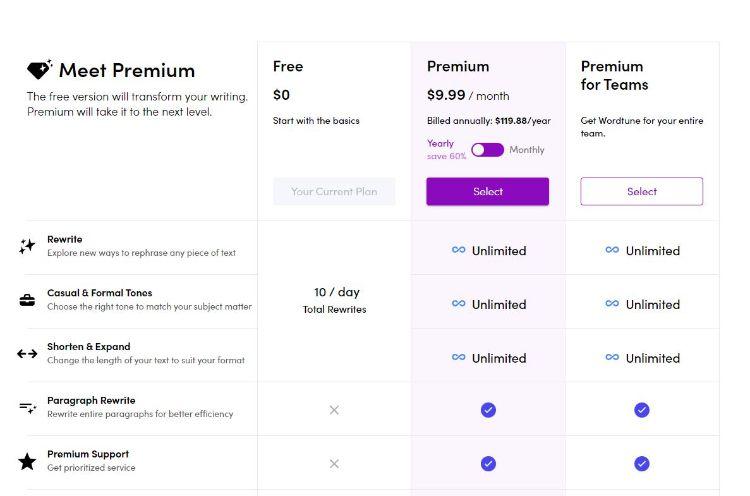Screen dimensions: 750x496
Task: Click the diamond Premium logo icon
Action: 39,69
